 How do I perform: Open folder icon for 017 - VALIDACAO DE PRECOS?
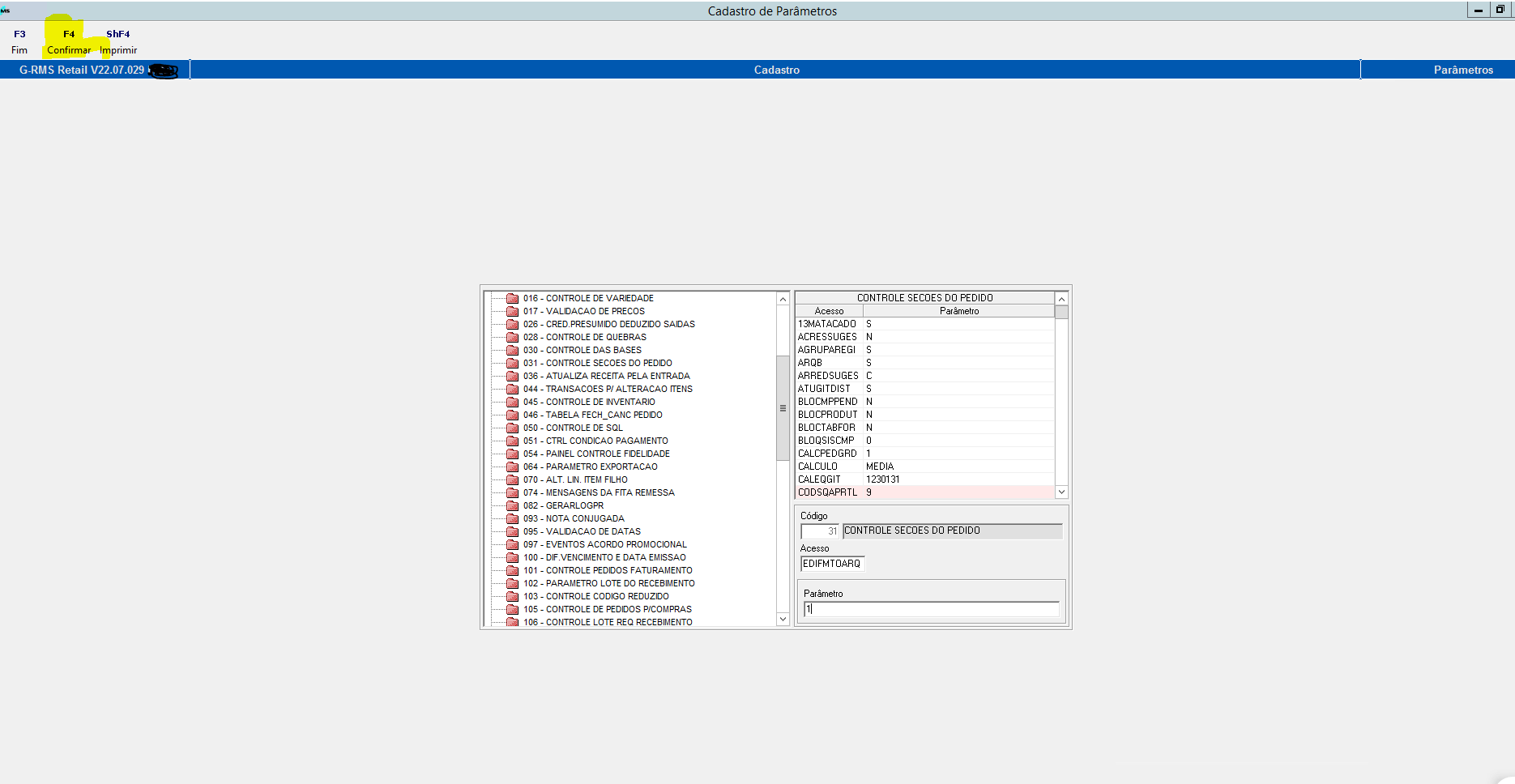point(512,311)
